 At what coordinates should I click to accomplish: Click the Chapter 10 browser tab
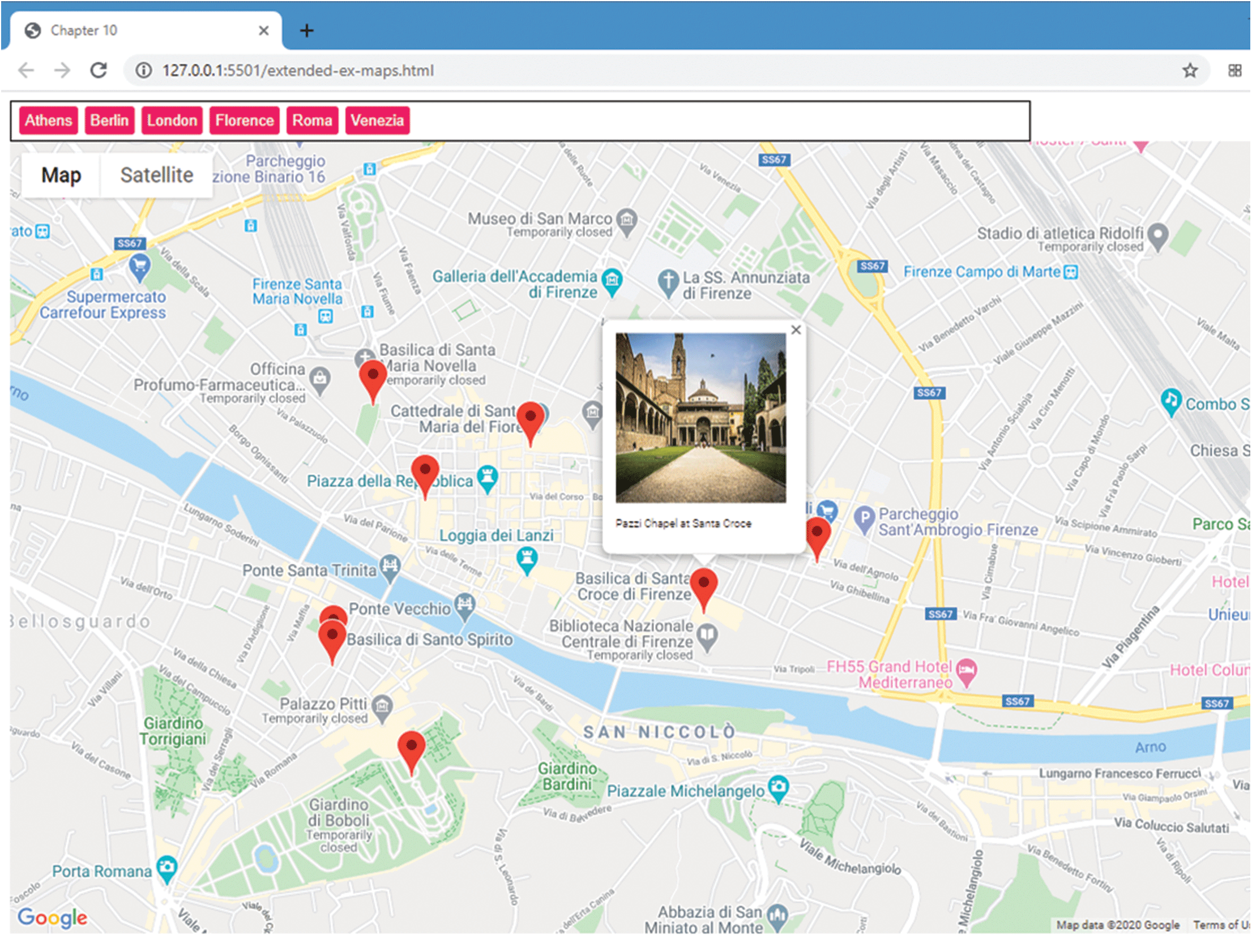pos(84,31)
